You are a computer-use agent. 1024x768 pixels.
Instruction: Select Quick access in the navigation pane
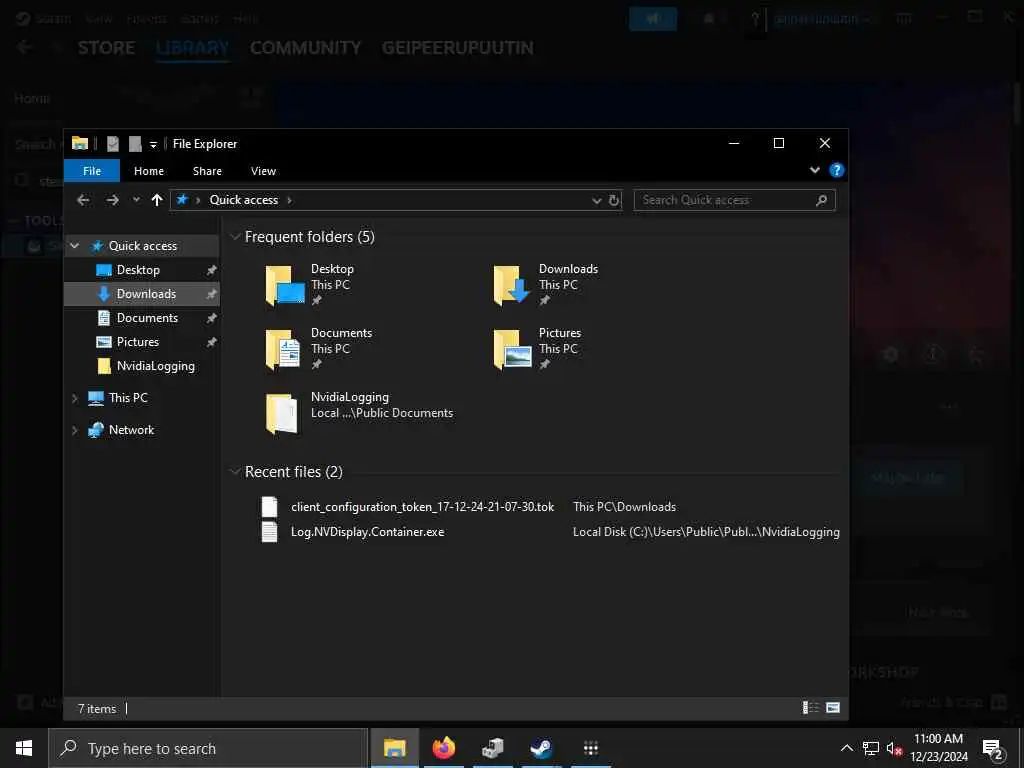[x=142, y=246]
